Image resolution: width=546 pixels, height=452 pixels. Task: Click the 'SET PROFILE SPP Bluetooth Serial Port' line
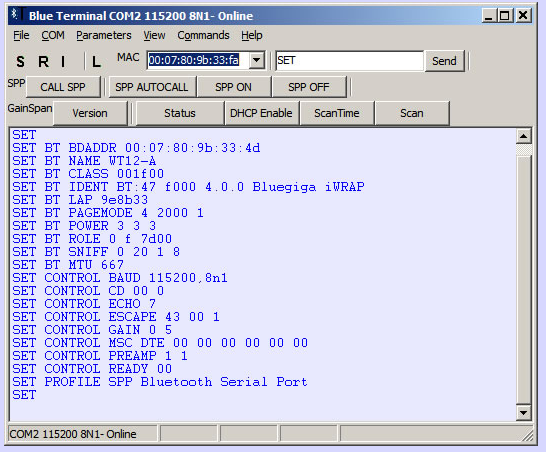(x=160, y=382)
